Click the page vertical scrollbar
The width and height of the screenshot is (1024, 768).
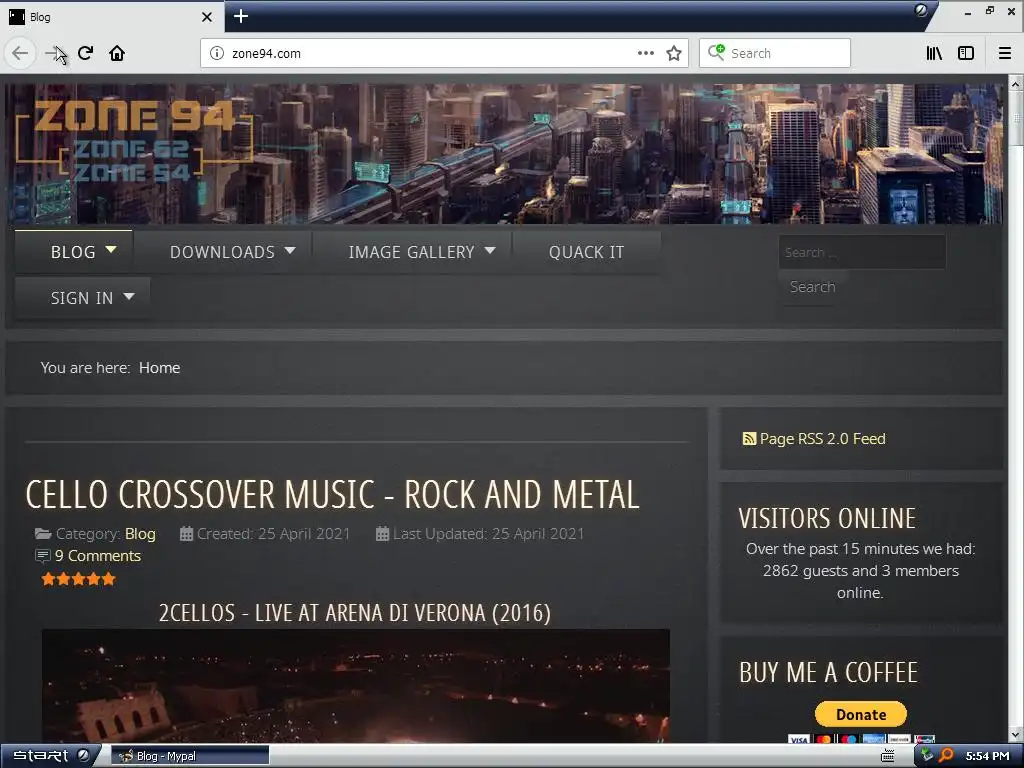point(1016,411)
